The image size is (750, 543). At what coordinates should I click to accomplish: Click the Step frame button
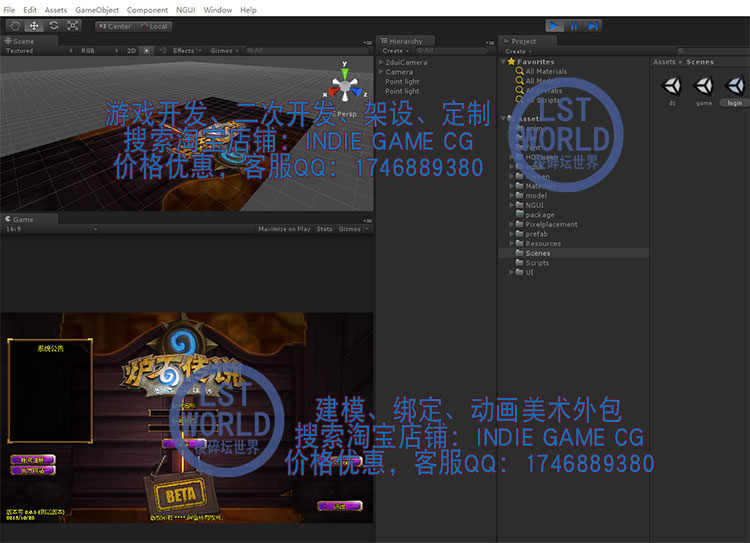(x=592, y=26)
